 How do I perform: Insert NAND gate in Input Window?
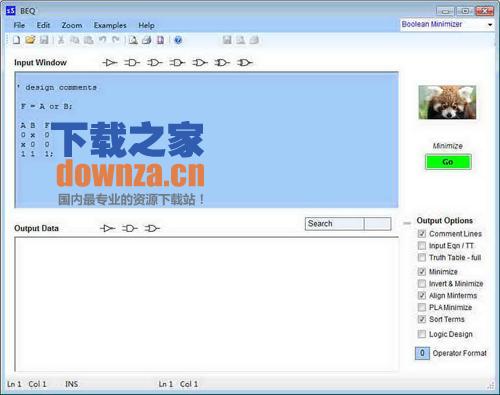pyautogui.click(x=177, y=63)
